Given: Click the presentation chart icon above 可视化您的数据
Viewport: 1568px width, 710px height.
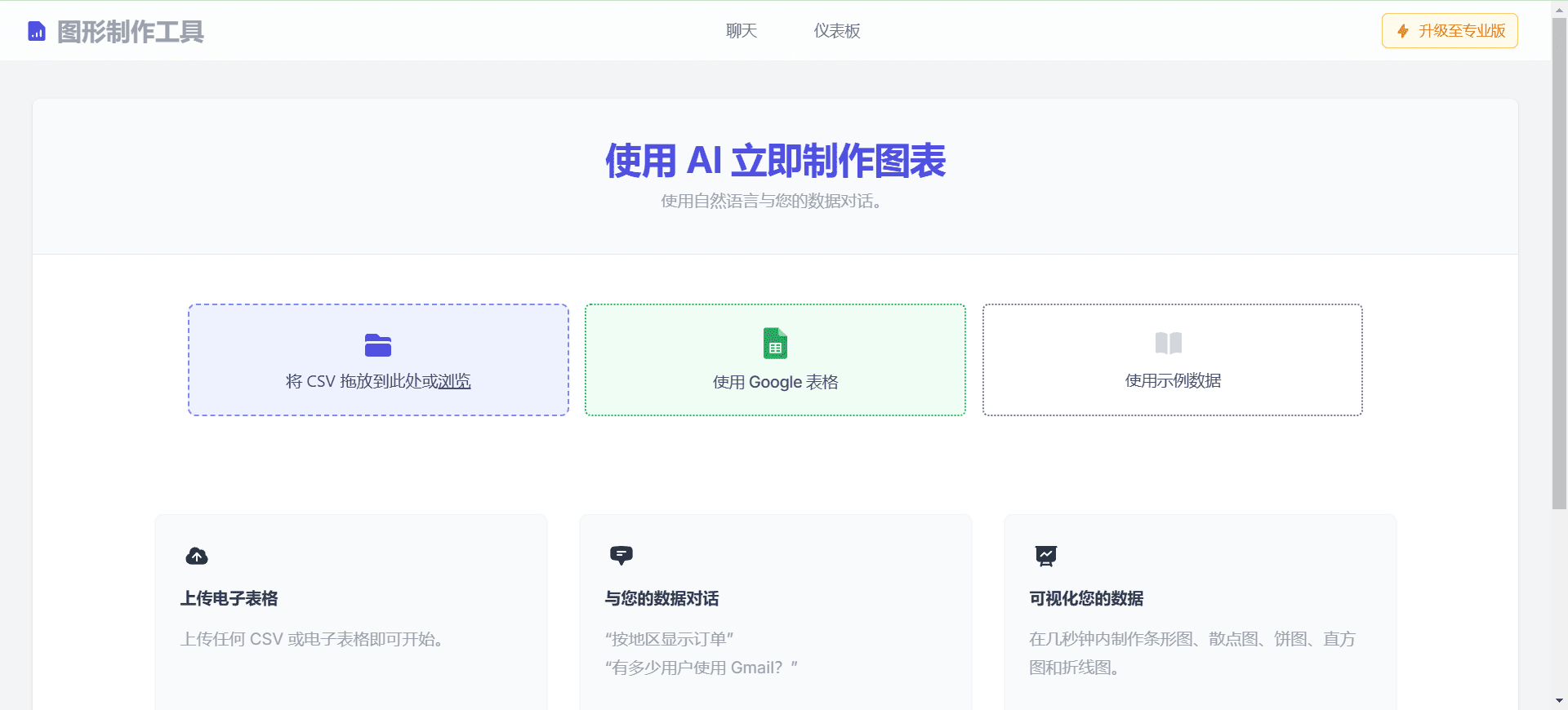Looking at the screenshot, I should point(1046,556).
